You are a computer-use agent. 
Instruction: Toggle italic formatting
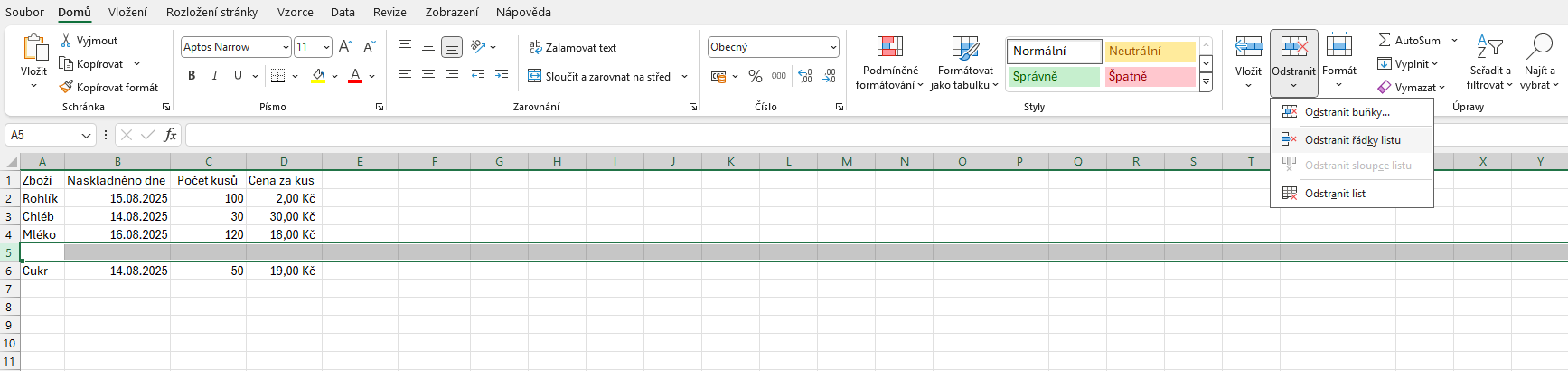coord(214,76)
